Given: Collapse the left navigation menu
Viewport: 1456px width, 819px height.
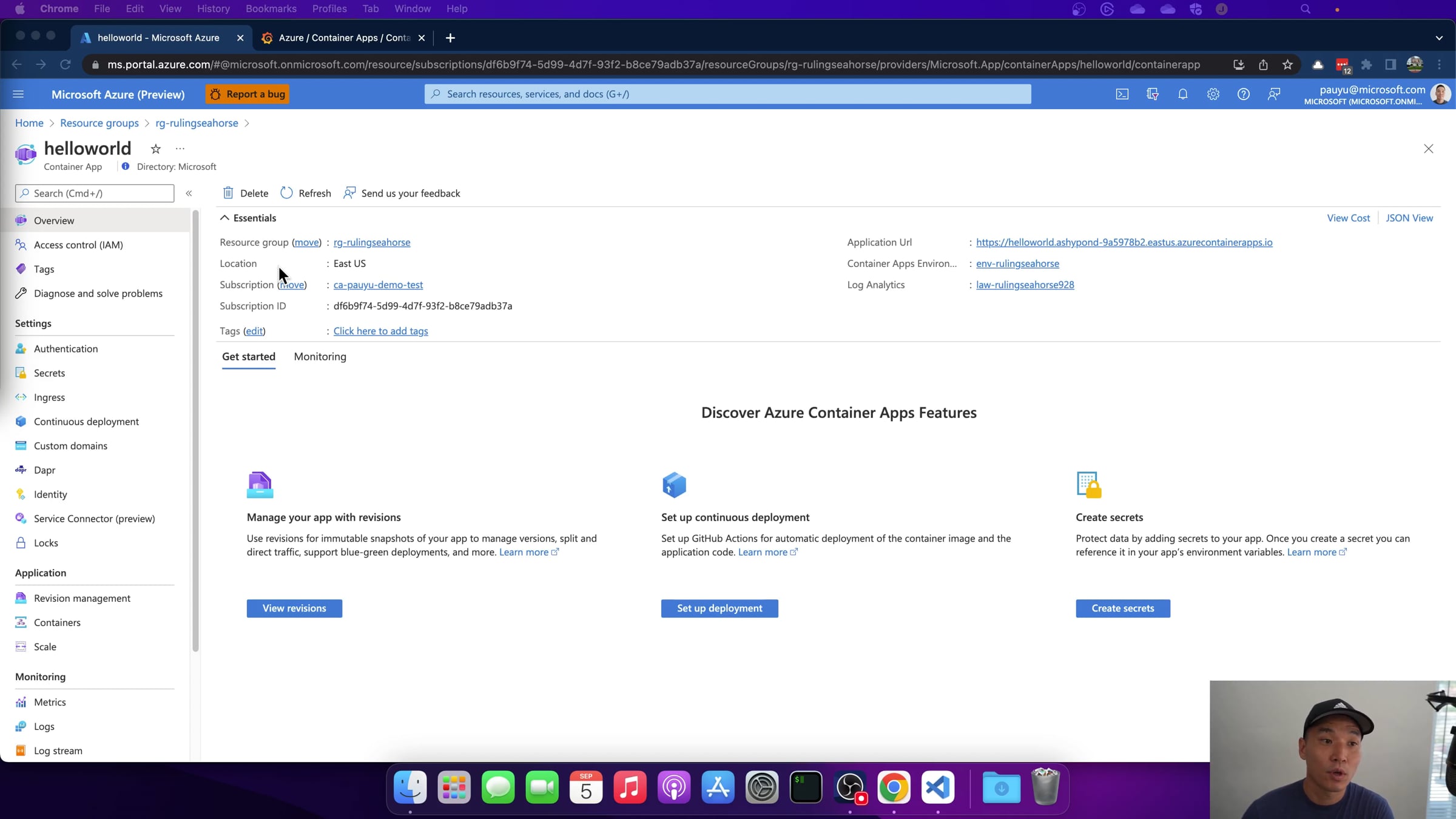Looking at the screenshot, I should (x=189, y=193).
